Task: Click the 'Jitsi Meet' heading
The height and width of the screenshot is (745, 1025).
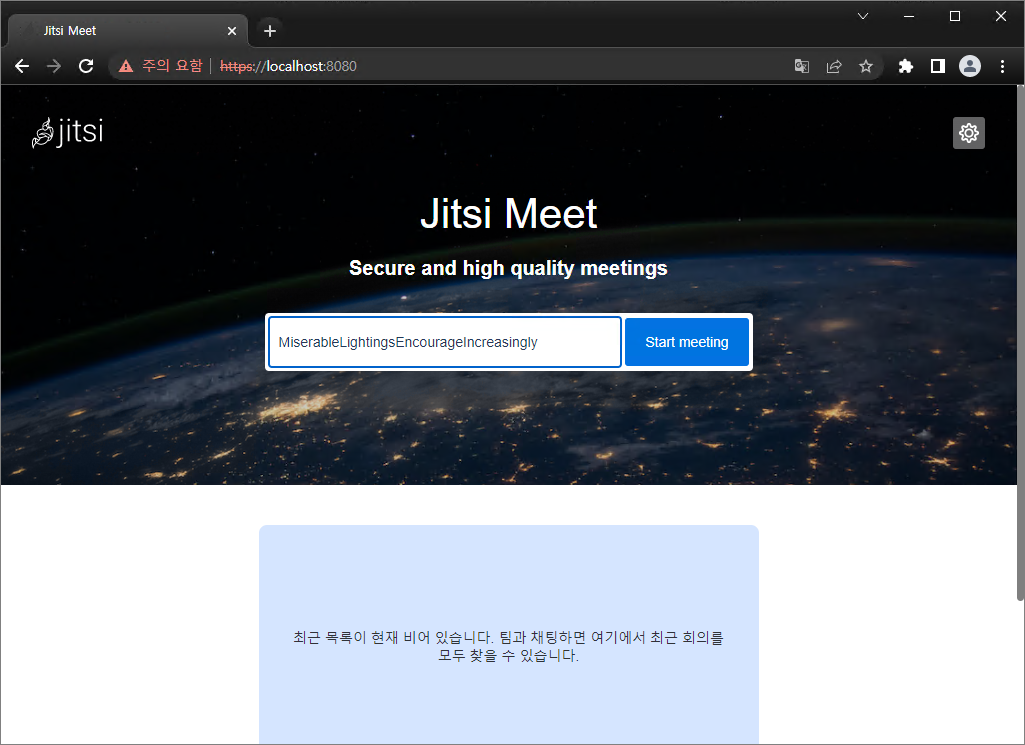Action: (x=509, y=213)
